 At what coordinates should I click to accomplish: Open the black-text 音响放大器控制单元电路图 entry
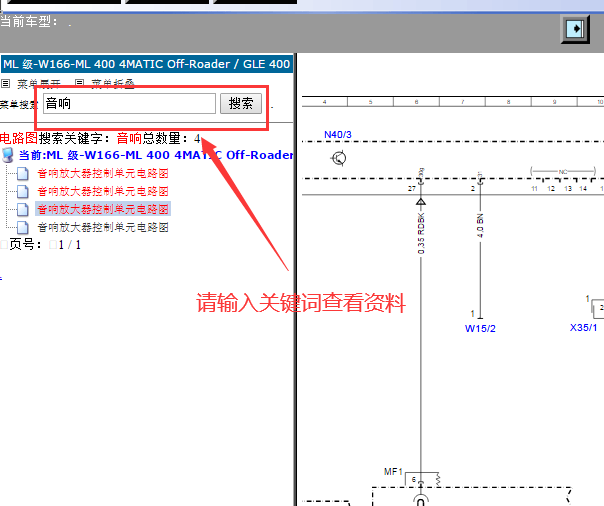tap(103, 227)
